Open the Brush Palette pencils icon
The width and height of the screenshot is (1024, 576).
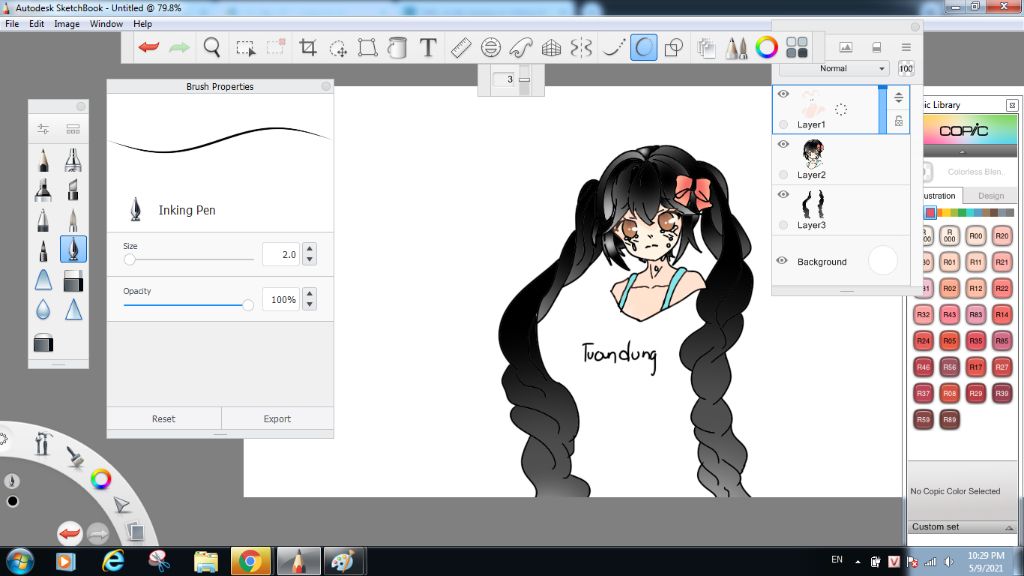click(737, 48)
